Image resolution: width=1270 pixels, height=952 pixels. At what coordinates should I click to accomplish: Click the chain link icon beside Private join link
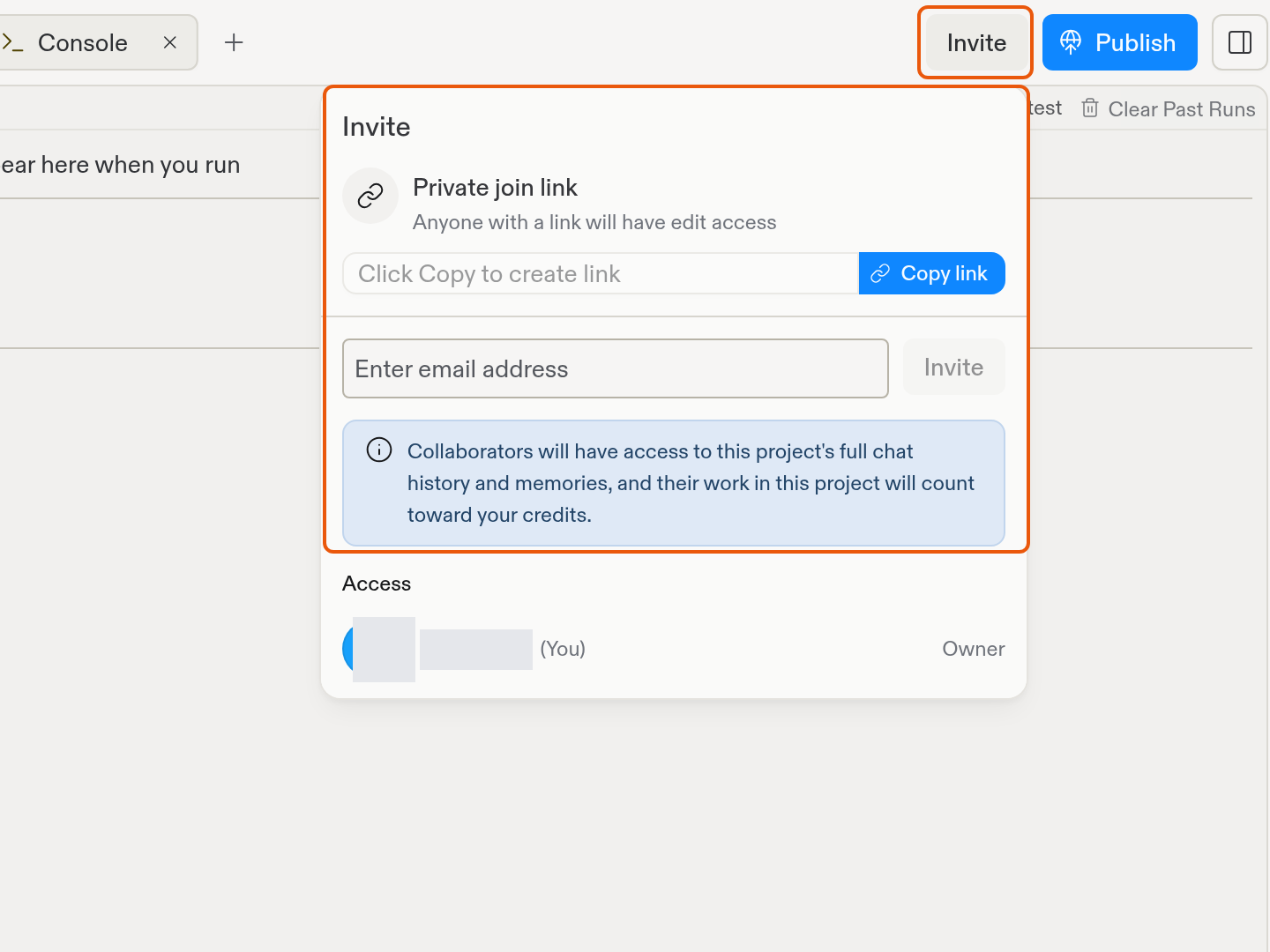(370, 196)
